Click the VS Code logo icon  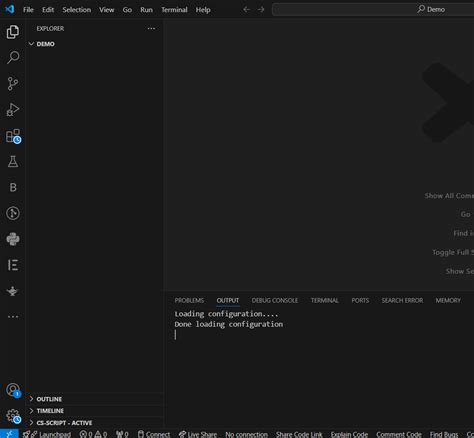pyautogui.click(x=9, y=9)
